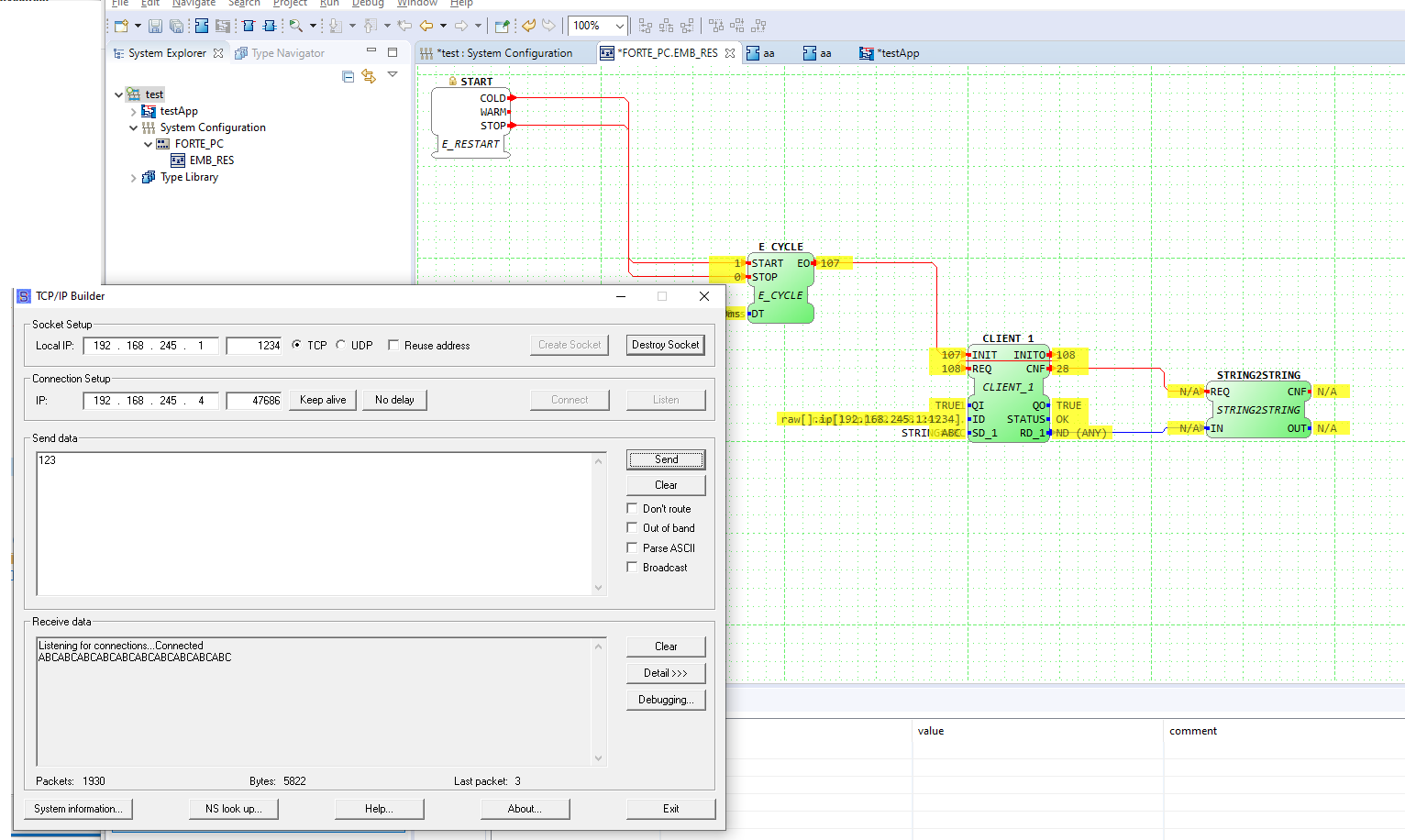Select the TCP radio button
This screenshot has height=840, width=1405.
click(296, 345)
